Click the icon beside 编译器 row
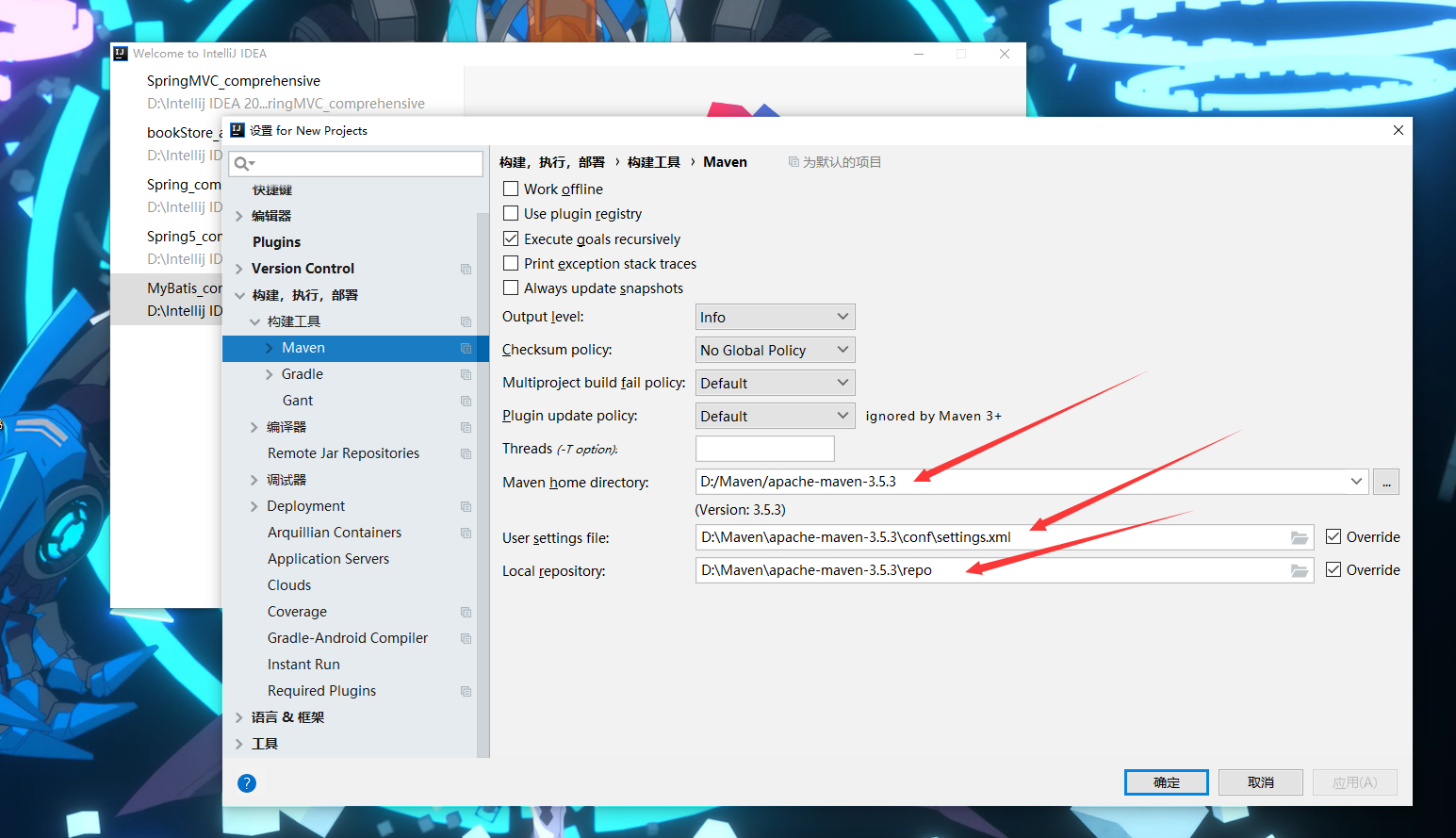1456x838 pixels. 466,427
